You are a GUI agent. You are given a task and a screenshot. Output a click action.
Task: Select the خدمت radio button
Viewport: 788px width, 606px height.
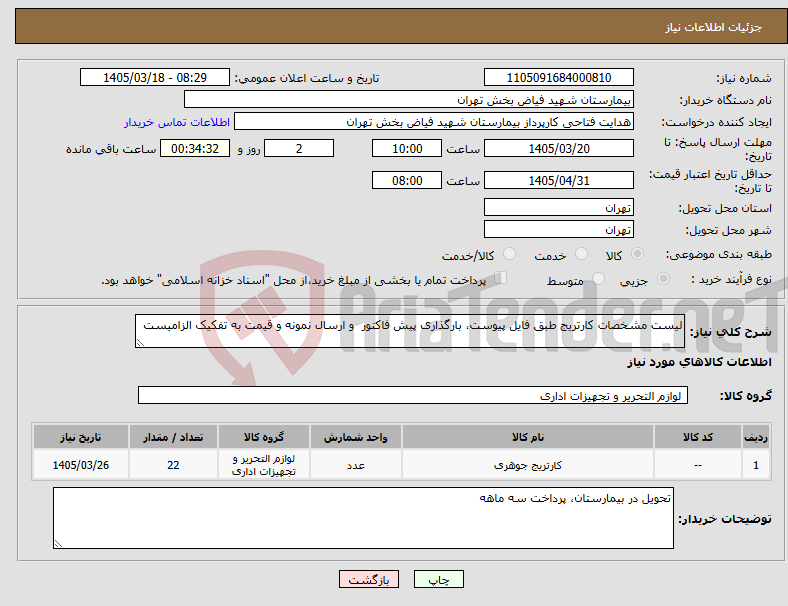click(581, 254)
